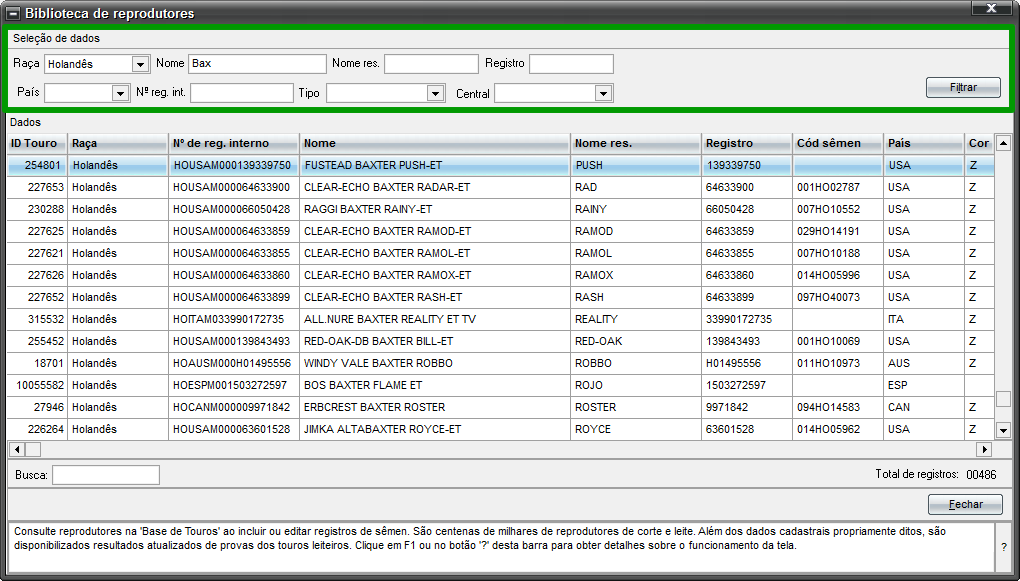Click the Nome res. column header

tap(636, 143)
